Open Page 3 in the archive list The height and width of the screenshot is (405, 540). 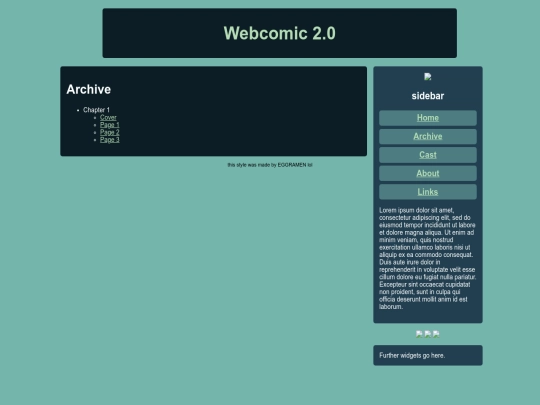(110, 140)
